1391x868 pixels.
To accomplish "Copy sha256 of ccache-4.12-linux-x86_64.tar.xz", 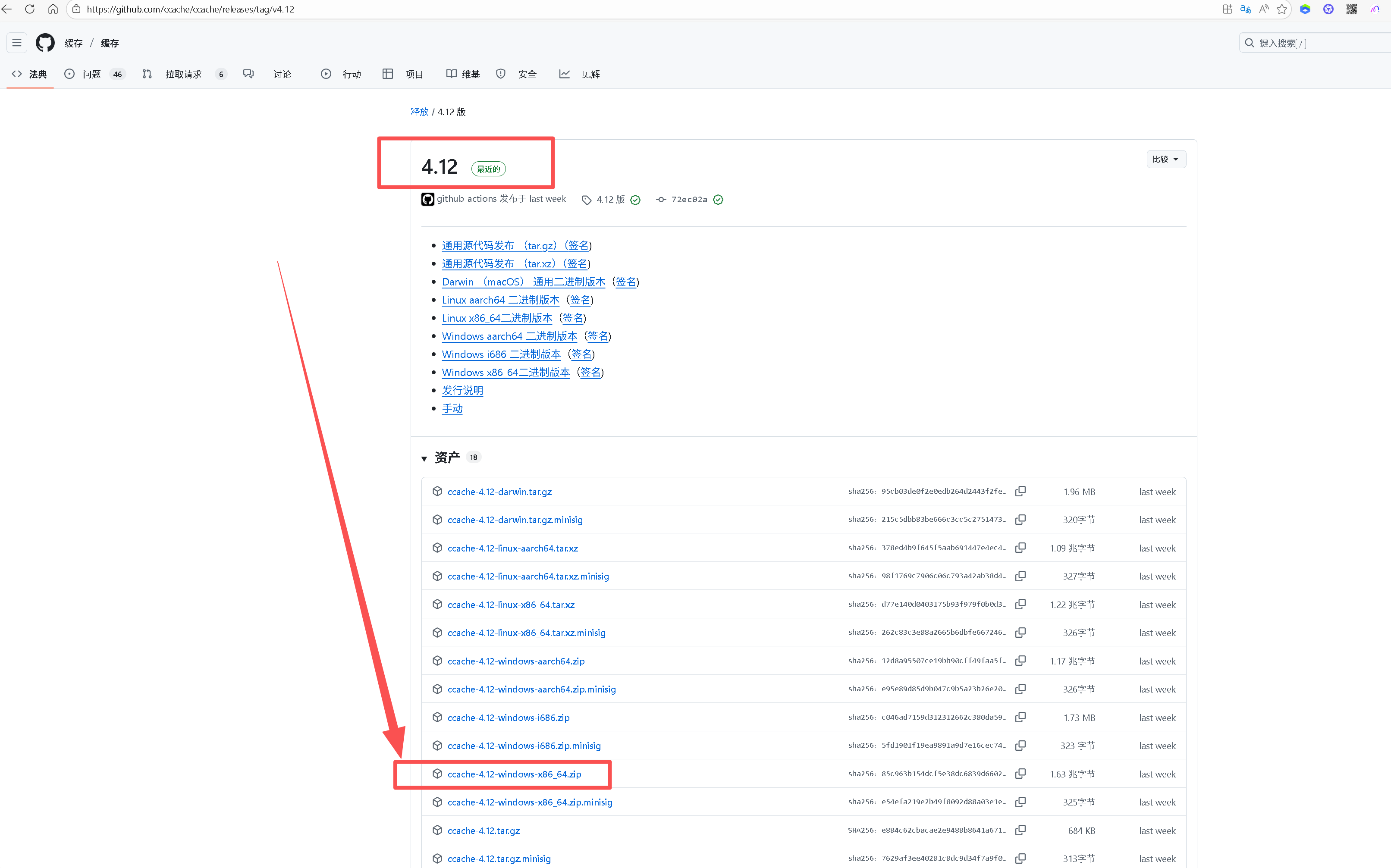I will click(x=1020, y=605).
